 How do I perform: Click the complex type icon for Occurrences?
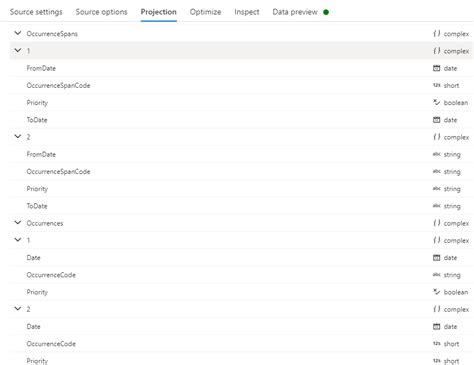[x=437, y=223]
